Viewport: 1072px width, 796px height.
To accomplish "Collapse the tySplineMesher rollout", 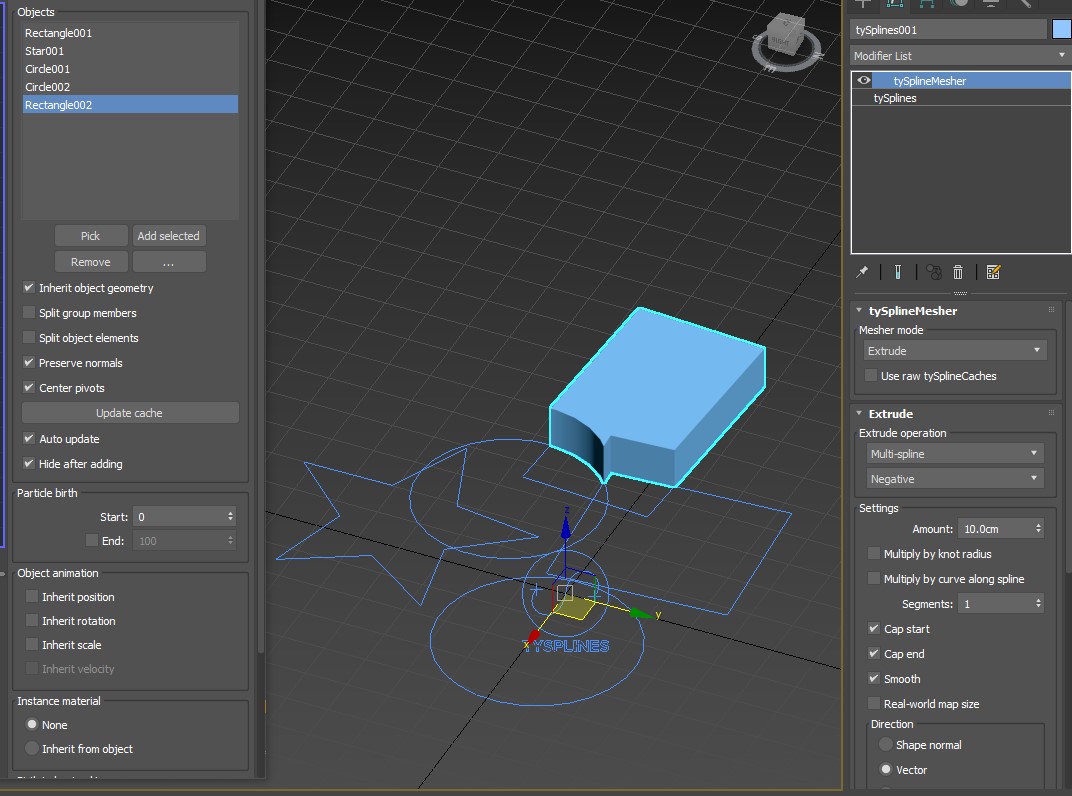I will [859, 310].
